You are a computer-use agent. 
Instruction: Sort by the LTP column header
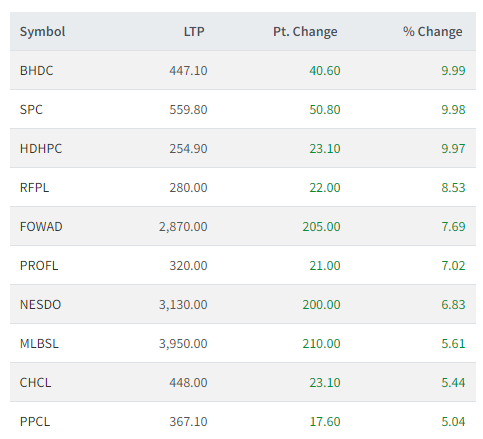[x=194, y=32]
